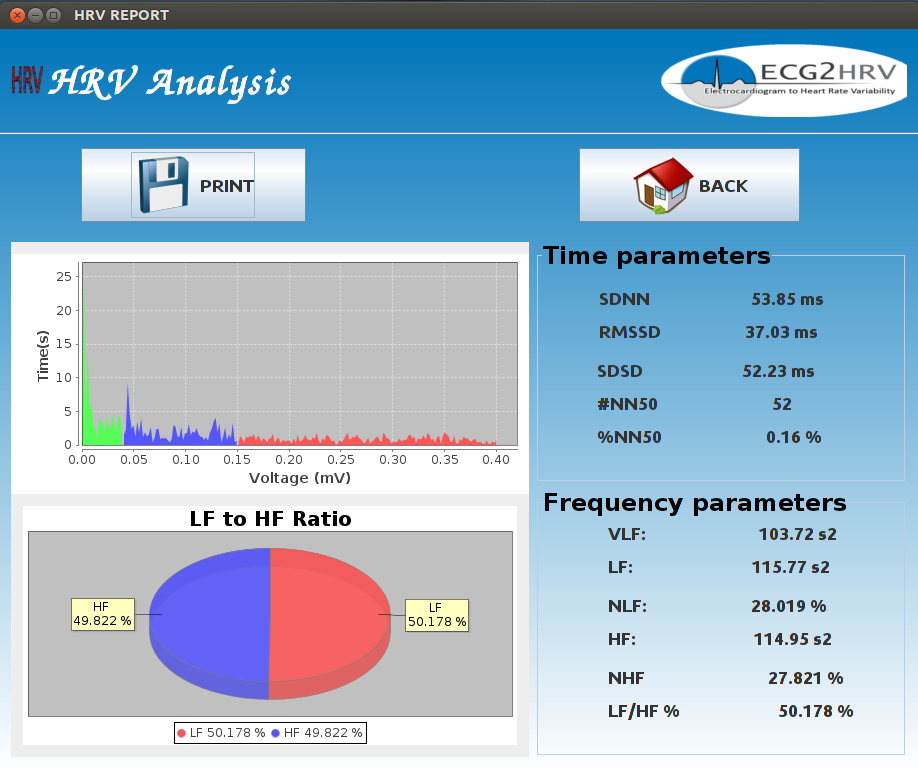918x768 pixels.
Task: Close the HRV REPORT window
Action: point(17,15)
